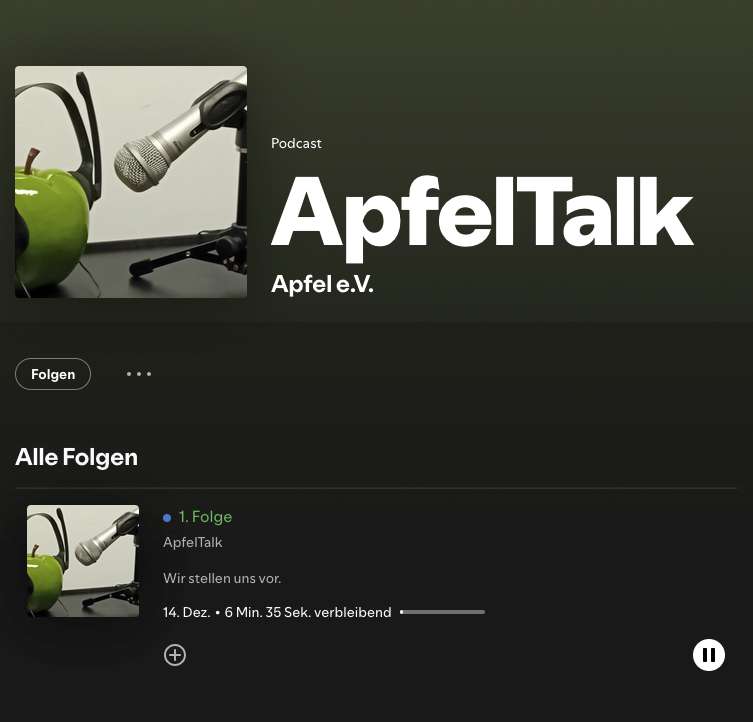The height and width of the screenshot is (722, 753).
Task: Open the 1. Folge episode thumbnail
Action: (83, 561)
